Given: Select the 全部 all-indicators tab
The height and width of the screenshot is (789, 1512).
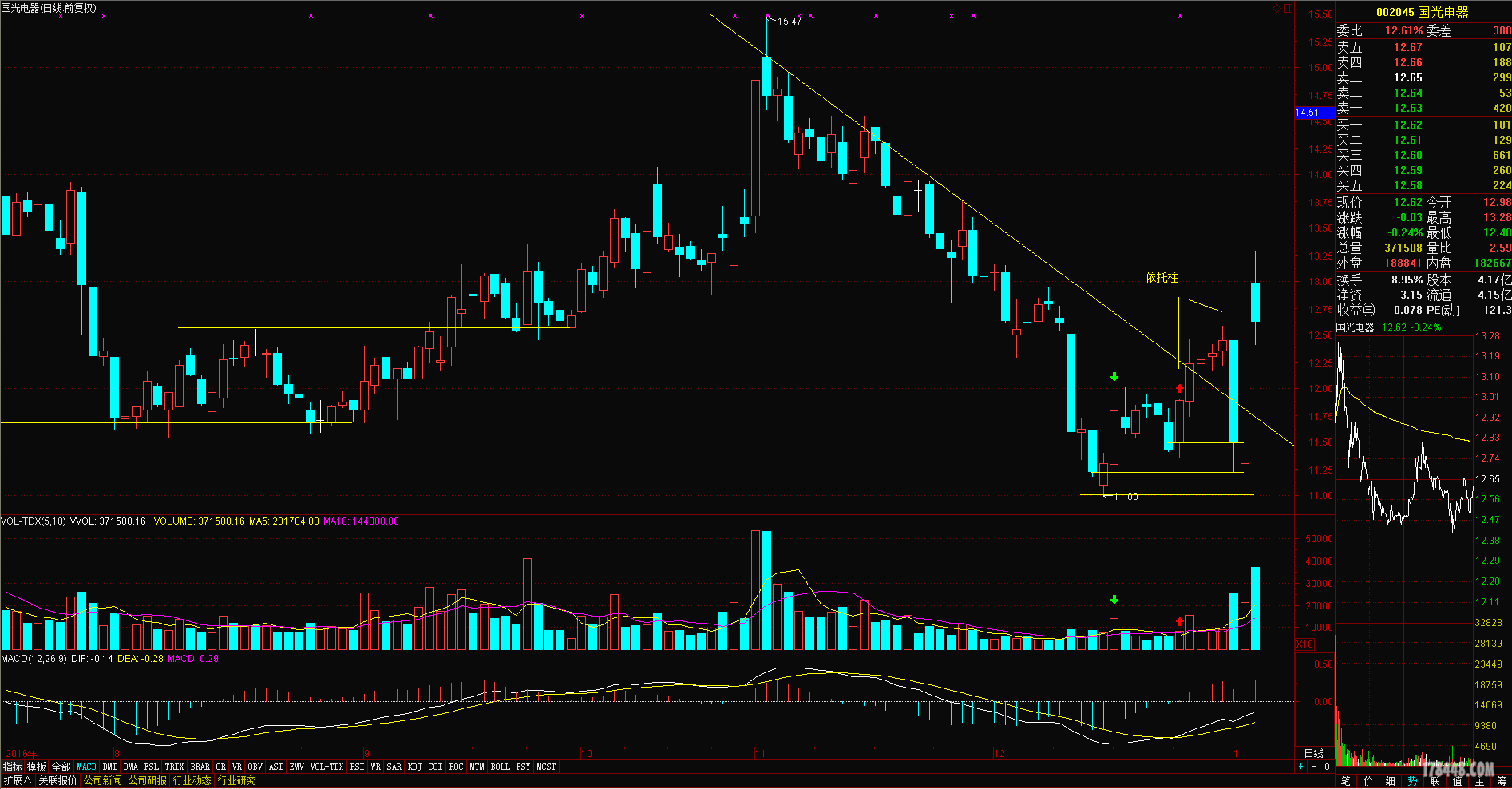Looking at the screenshot, I should point(61,767).
